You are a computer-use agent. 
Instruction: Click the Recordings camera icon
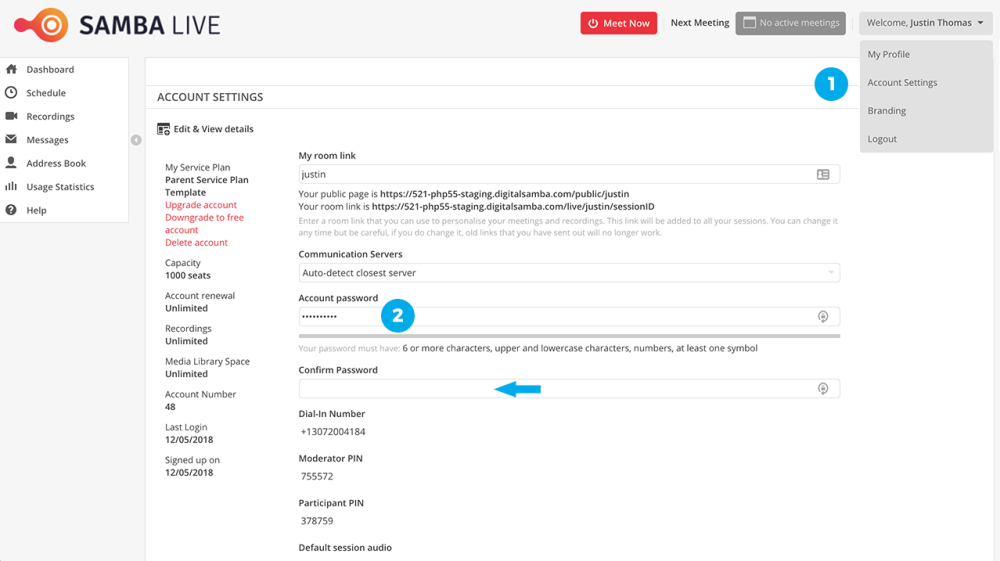(x=11, y=116)
